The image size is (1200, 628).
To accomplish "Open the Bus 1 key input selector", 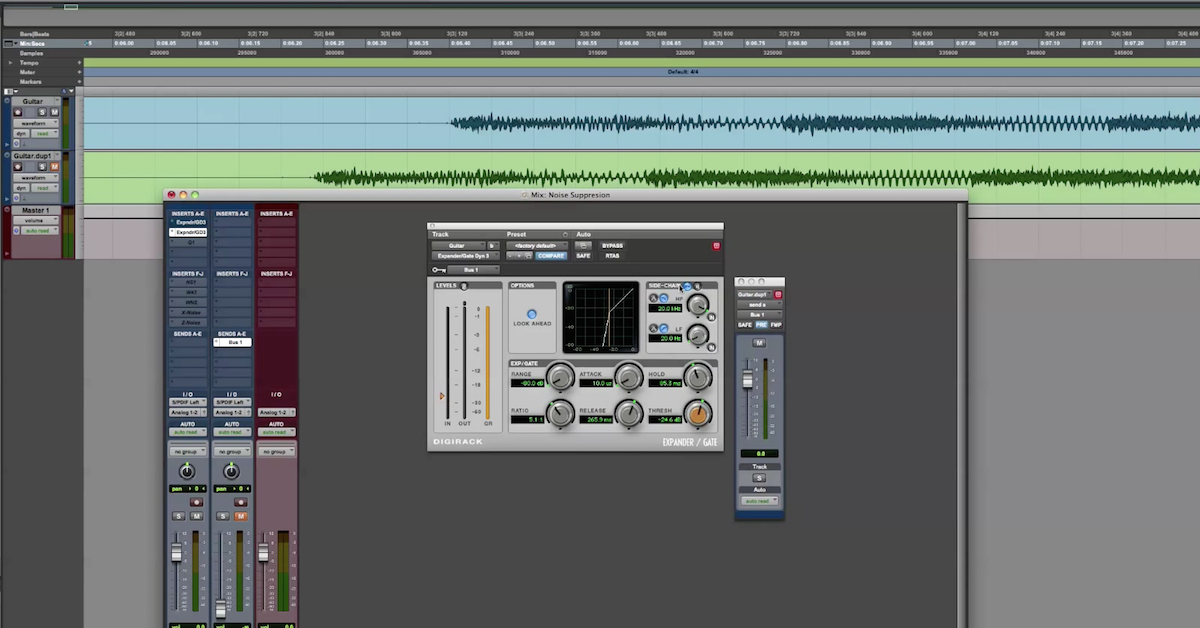I will pyautogui.click(x=474, y=270).
